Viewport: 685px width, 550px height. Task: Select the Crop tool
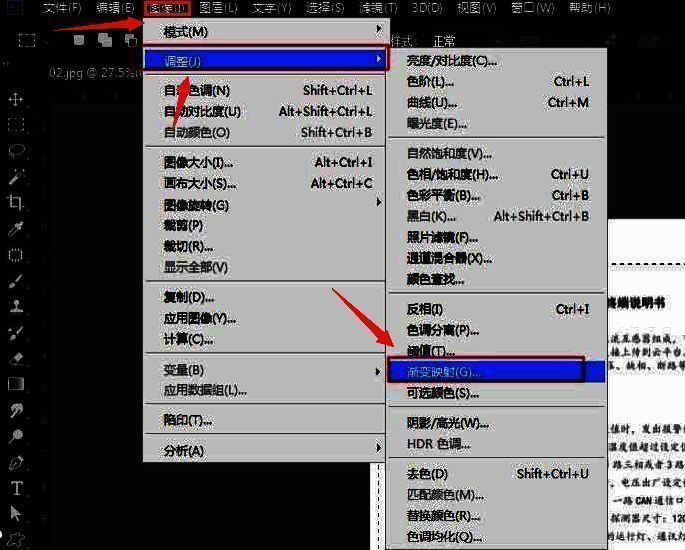click(x=16, y=203)
